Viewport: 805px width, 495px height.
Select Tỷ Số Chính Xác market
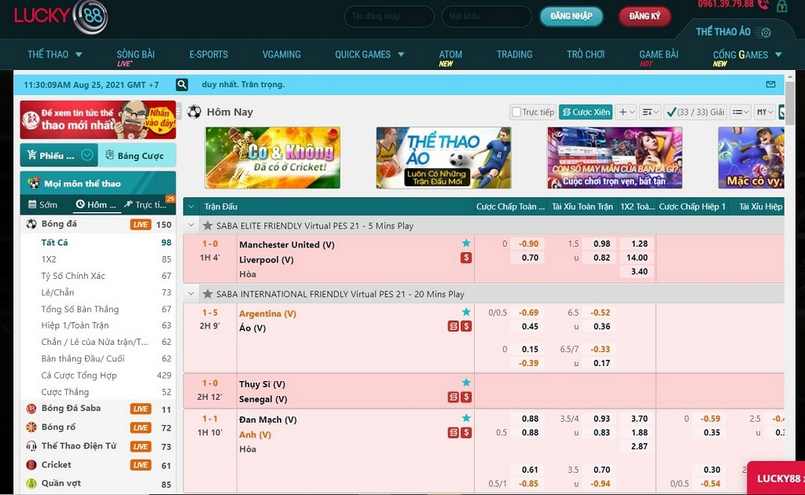click(x=73, y=276)
